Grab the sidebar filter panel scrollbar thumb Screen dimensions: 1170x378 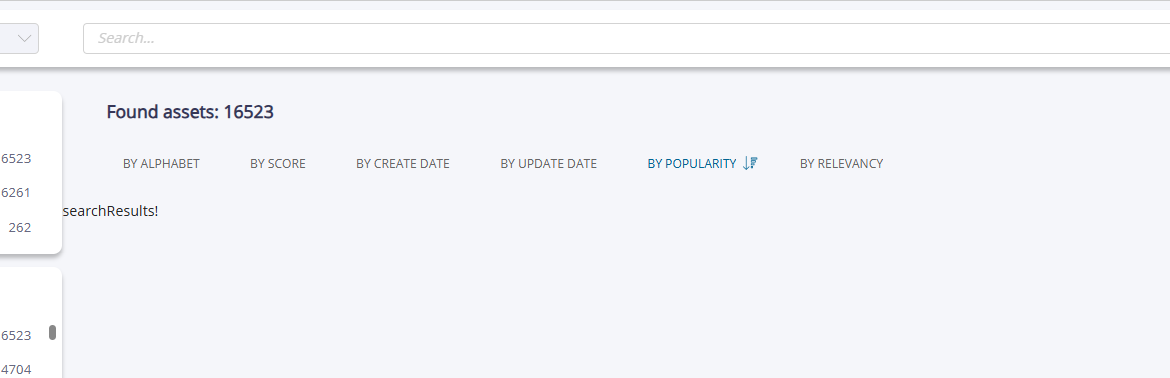coord(52,332)
